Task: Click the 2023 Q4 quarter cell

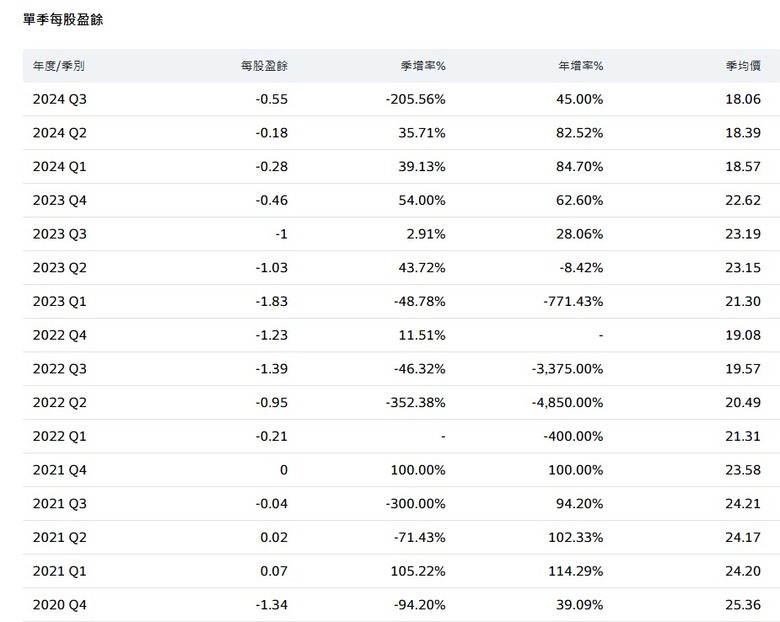Action: pos(60,201)
